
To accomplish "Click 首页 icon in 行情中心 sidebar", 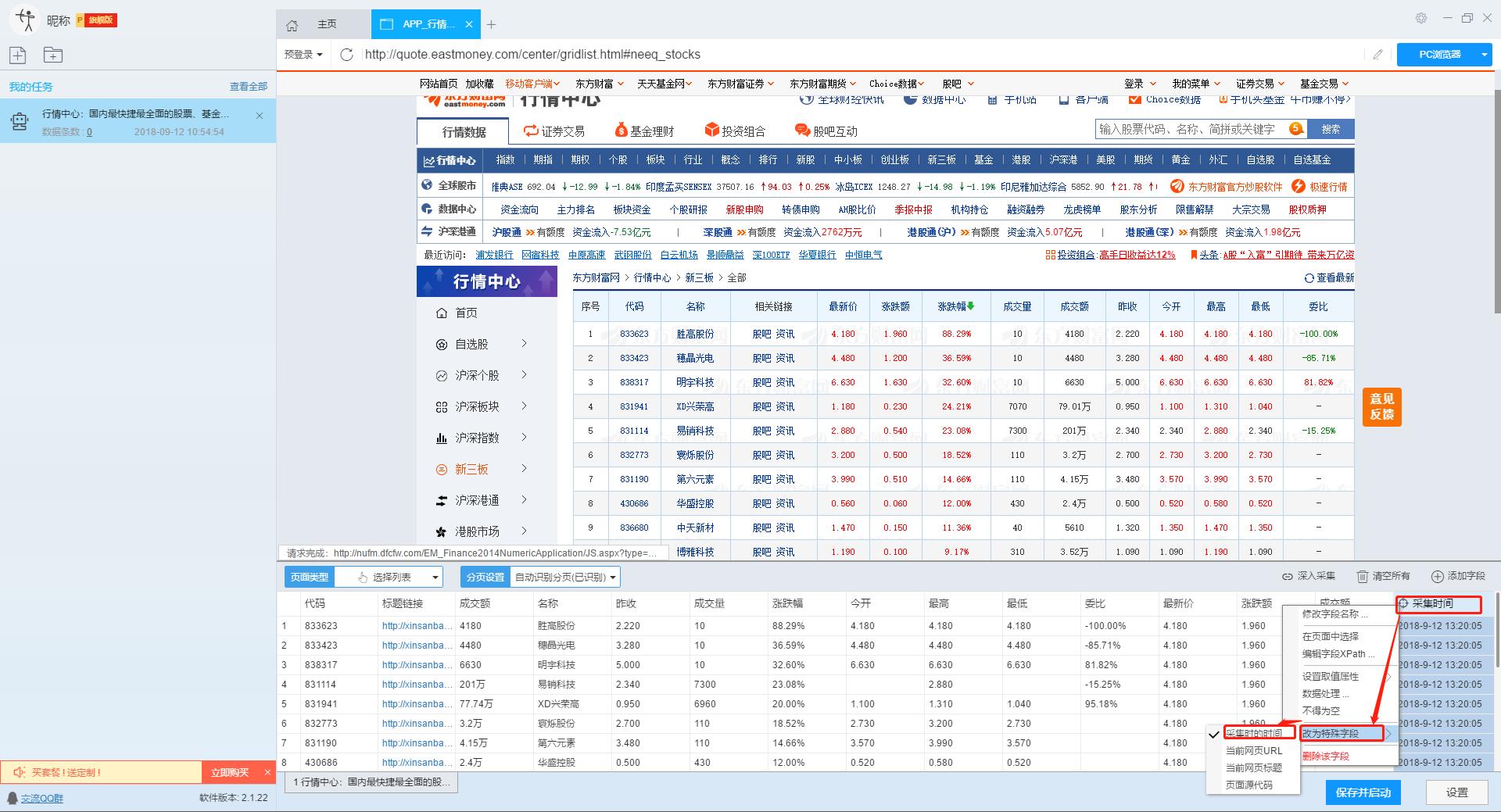I will 442,313.
